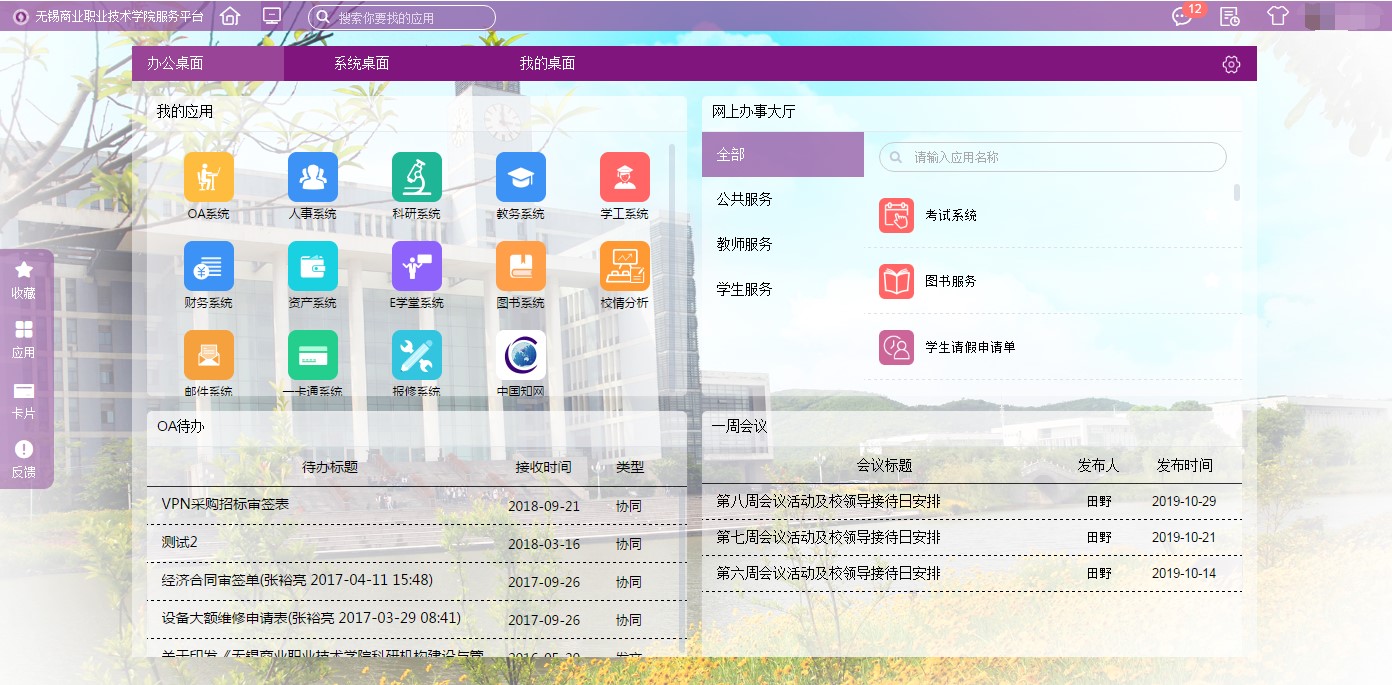Viewport: 1392px width, 685px height.
Task: Launch the 财务系统 app
Action: point(208,267)
